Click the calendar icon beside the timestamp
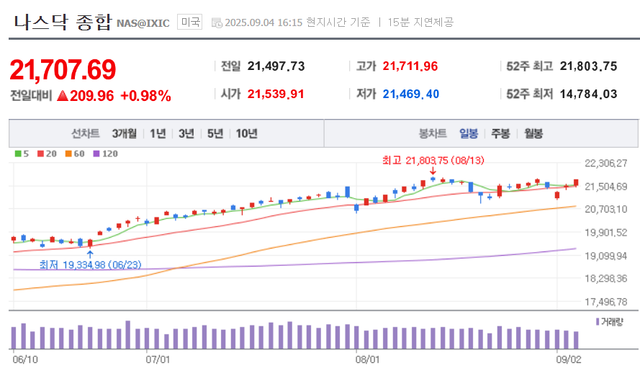This screenshot has width=640, height=379. click(217, 23)
